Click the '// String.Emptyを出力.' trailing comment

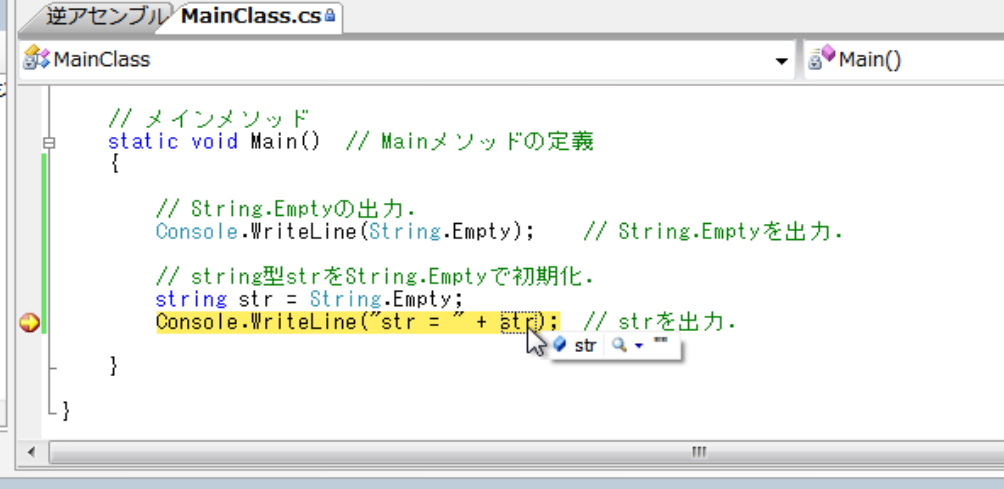pyautogui.click(x=712, y=231)
